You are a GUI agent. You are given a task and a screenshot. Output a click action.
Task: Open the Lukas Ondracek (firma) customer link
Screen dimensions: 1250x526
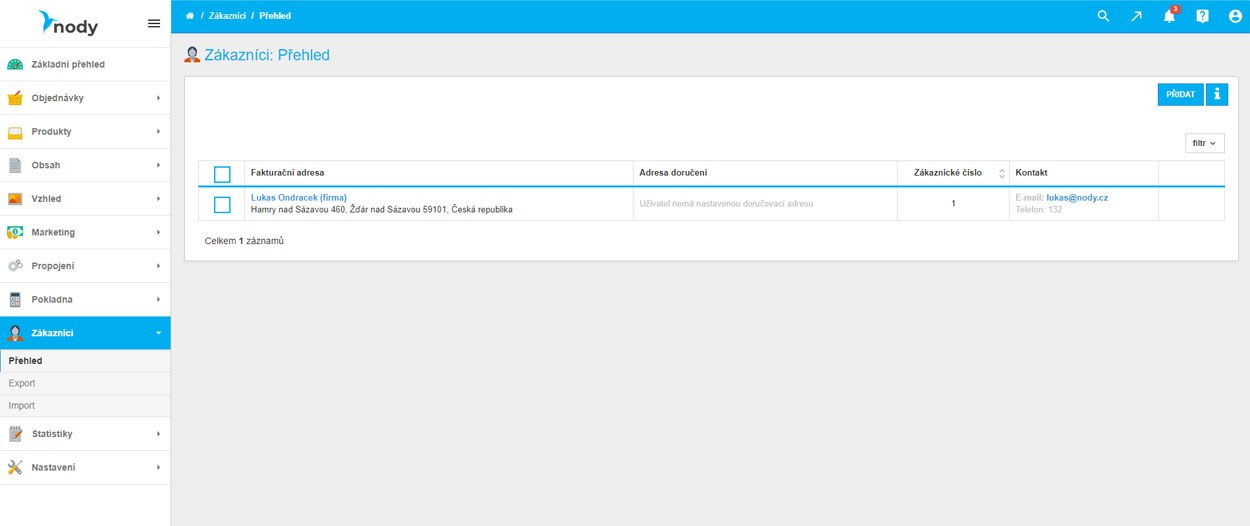[x=299, y=198]
